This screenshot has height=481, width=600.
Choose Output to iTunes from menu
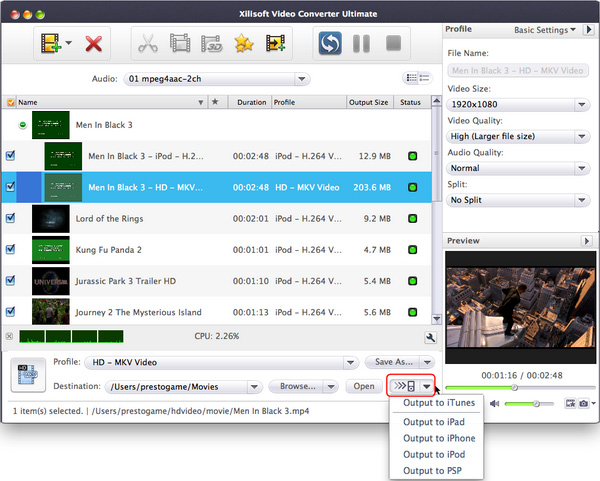point(439,403)
